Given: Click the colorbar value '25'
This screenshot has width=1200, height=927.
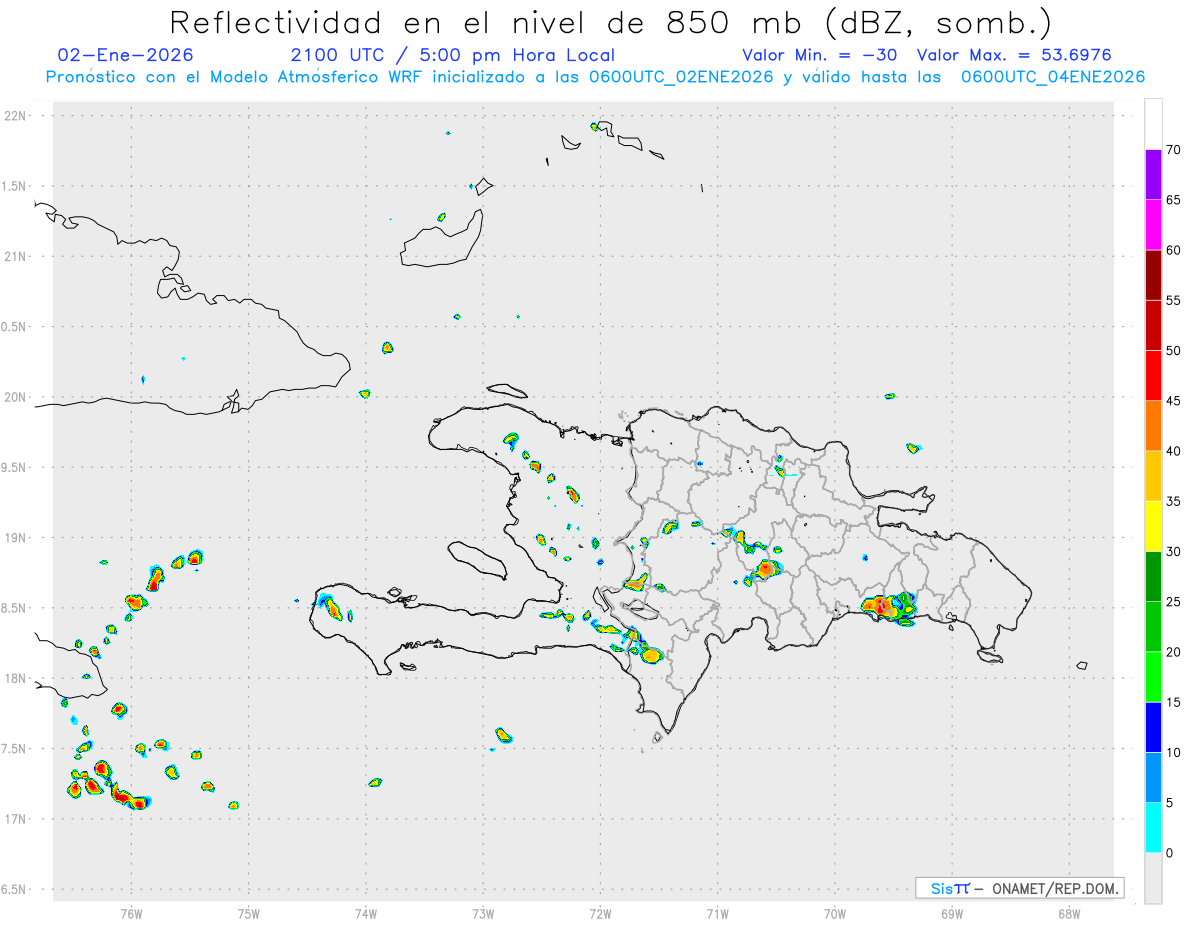Looking at the screenshot, I should pos(1174,602).
